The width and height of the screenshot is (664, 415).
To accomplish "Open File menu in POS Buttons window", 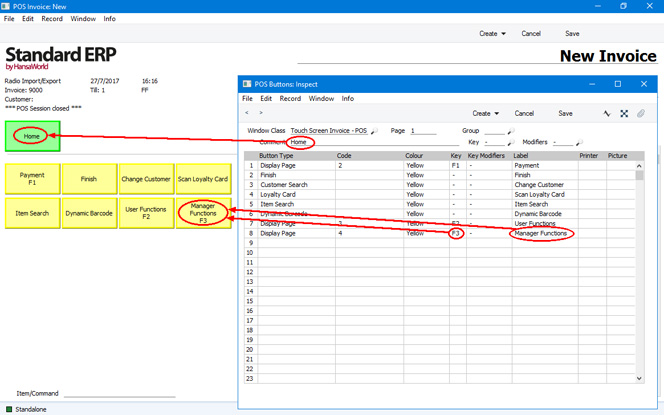I will coord(247,98).
